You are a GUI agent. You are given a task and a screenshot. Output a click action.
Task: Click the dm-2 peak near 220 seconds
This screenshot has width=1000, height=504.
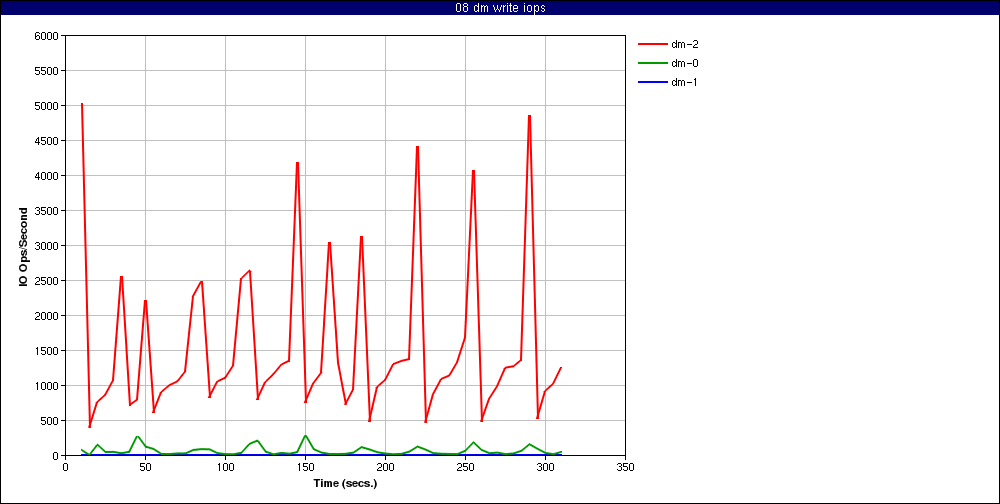[x=417, y=147]
